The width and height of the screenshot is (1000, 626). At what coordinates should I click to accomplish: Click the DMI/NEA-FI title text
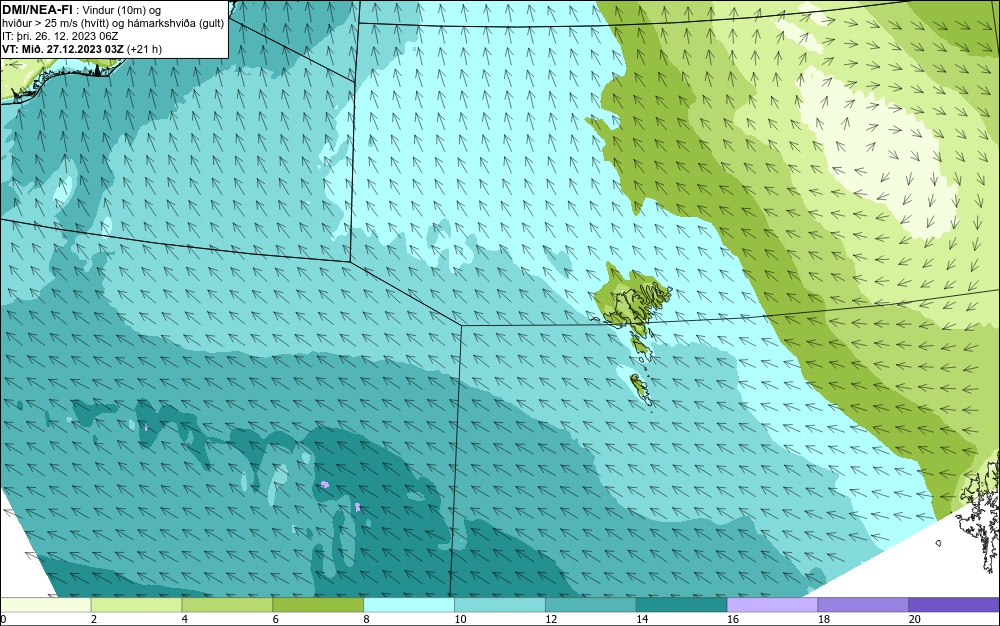(x=37, y=9)
